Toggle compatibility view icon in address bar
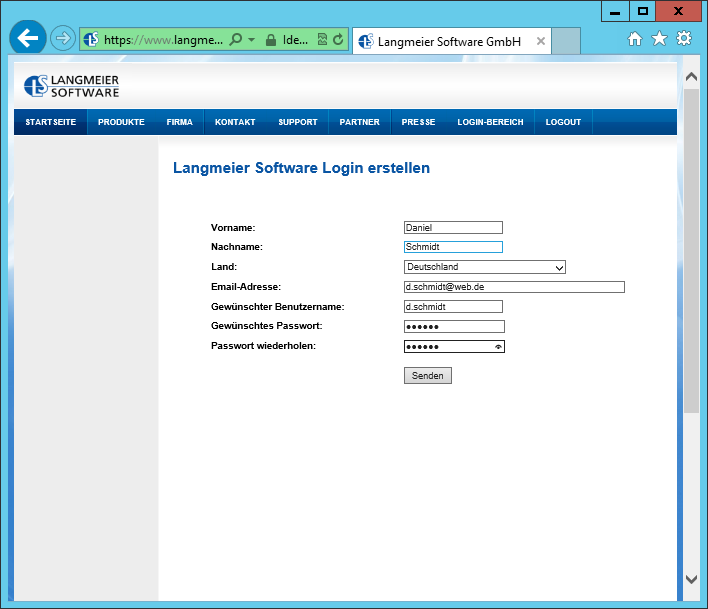The image size is (708, 609). (322, 40)
